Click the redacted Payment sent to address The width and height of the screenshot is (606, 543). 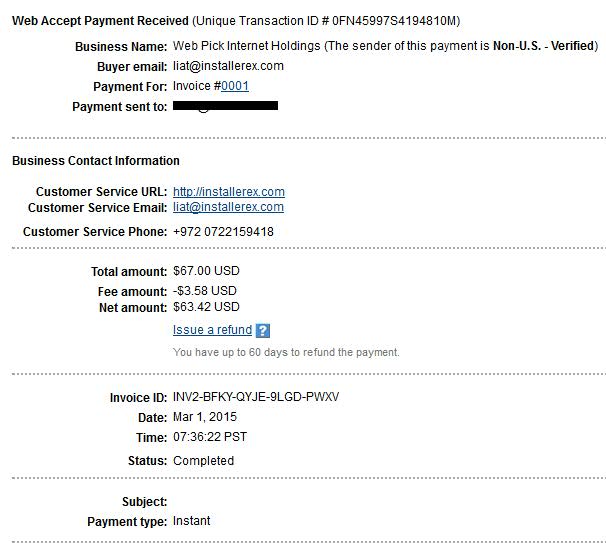click(225, 106)
